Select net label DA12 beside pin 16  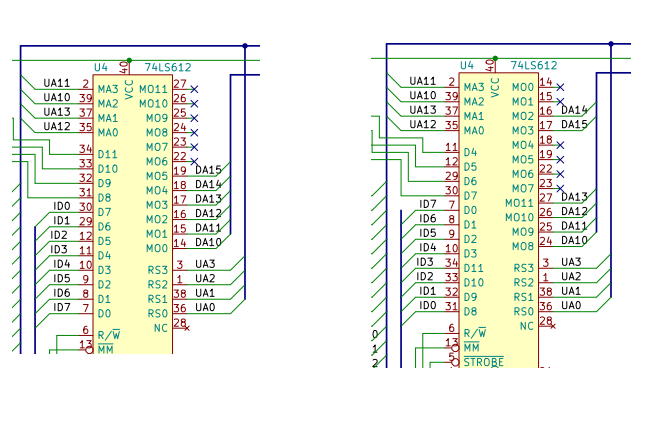pos(208,213)
